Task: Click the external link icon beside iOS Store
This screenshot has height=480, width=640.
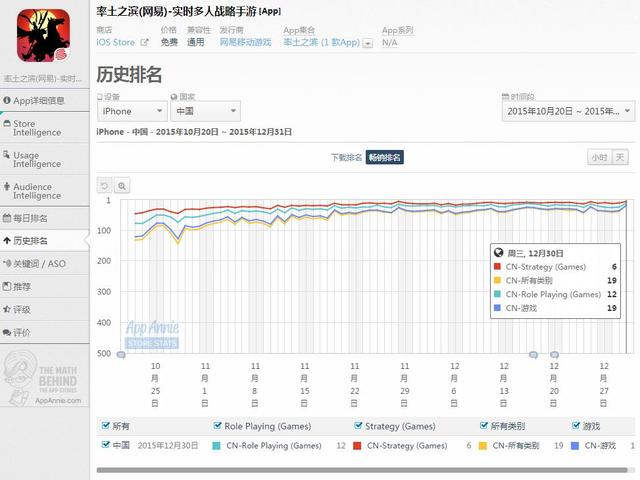Action: coord(144,42)
